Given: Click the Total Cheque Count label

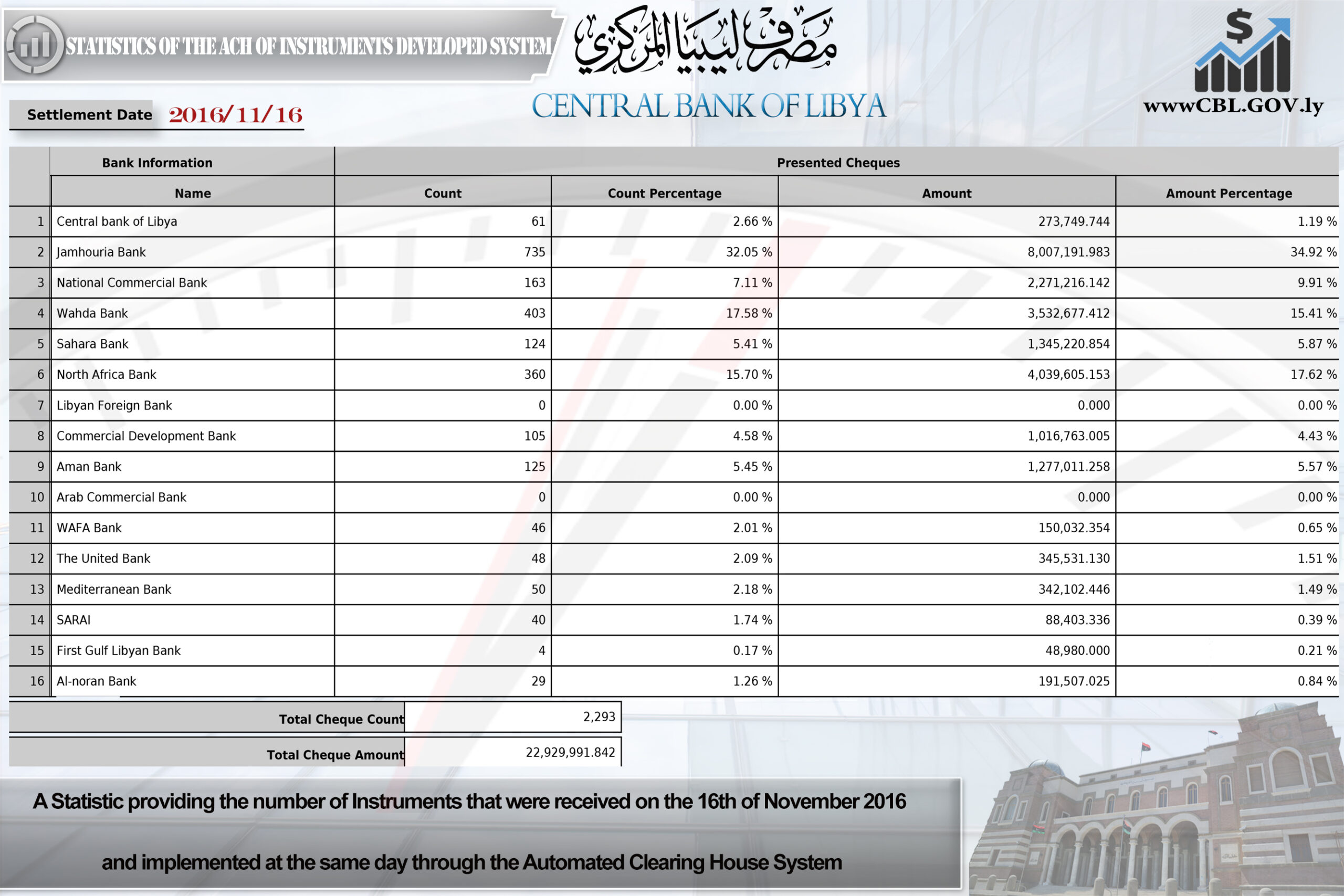Looking at the screenshot, I should pos(341,720).
